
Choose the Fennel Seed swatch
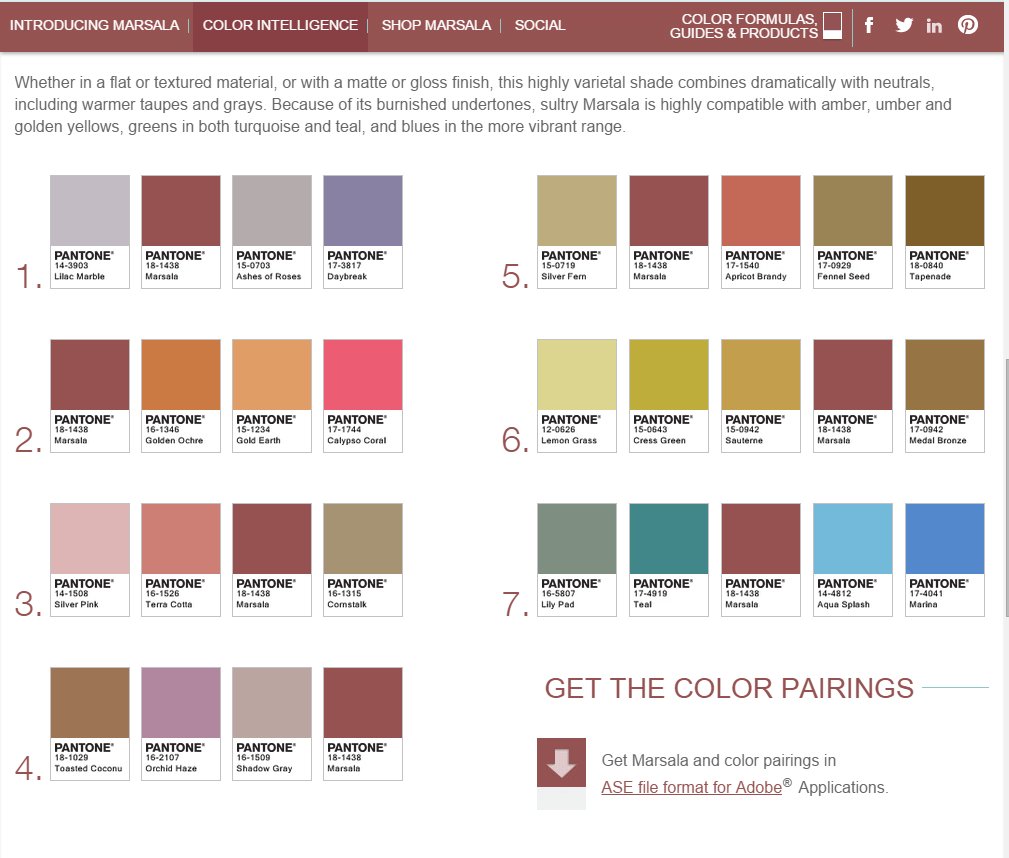[853, 232]
